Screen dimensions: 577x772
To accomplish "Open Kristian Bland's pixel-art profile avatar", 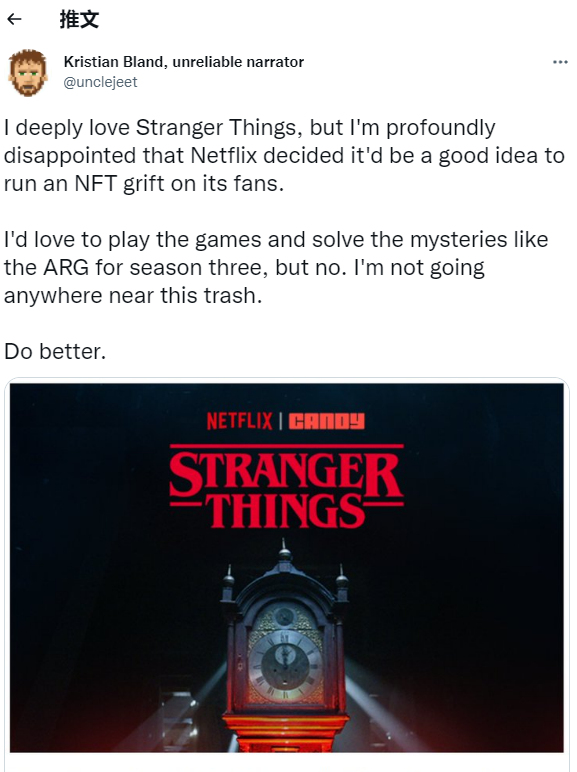I will point(28,72).
